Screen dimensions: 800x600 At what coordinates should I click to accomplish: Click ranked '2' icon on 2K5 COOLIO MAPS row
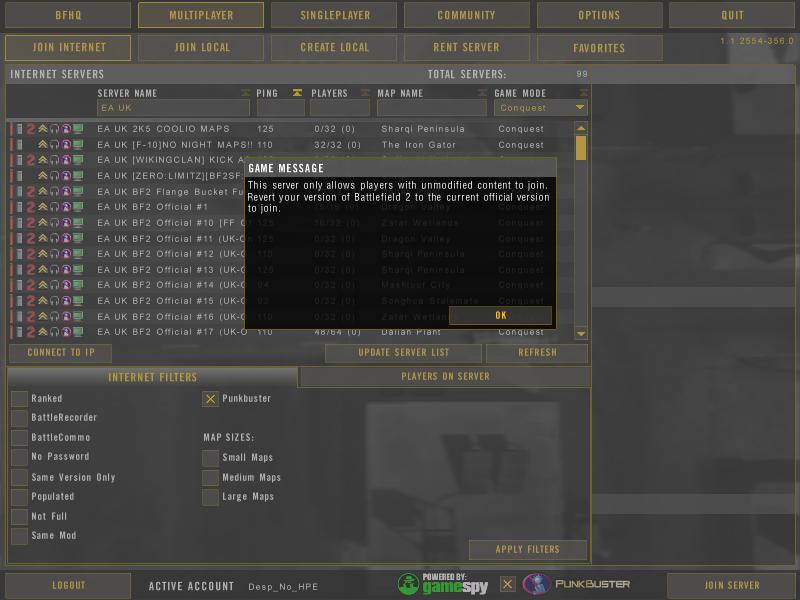[31, 129]
